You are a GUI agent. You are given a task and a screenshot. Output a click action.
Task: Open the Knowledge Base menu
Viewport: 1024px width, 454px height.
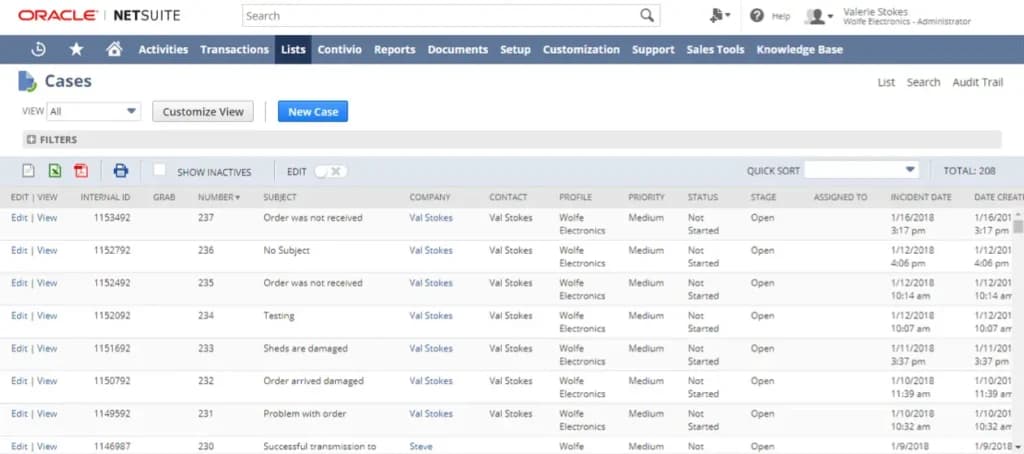click(799, 49)
